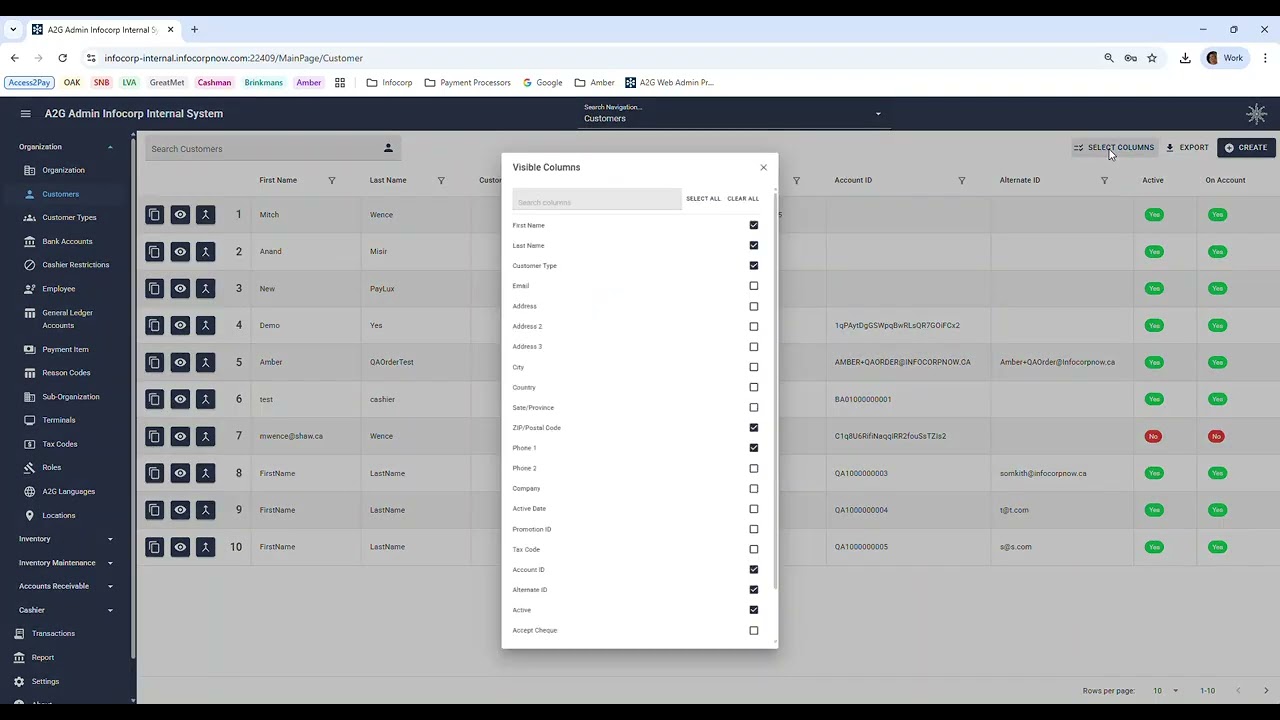This screenshot has height=720, width=1280.
Task: Go to next page of customers
Action: [x=1265, y=691]
